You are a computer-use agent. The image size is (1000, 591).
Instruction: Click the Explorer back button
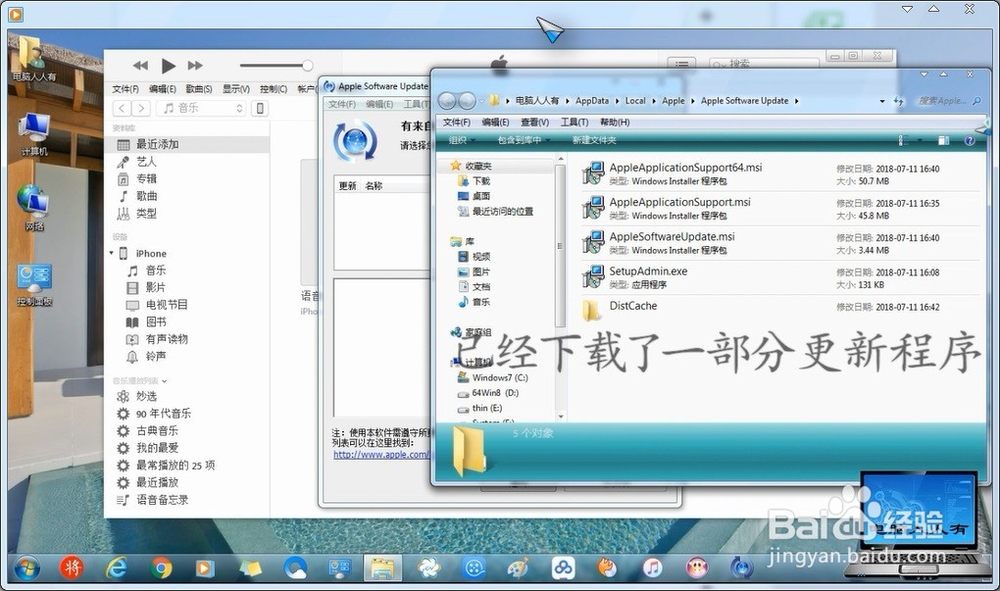tap(448, 101)
